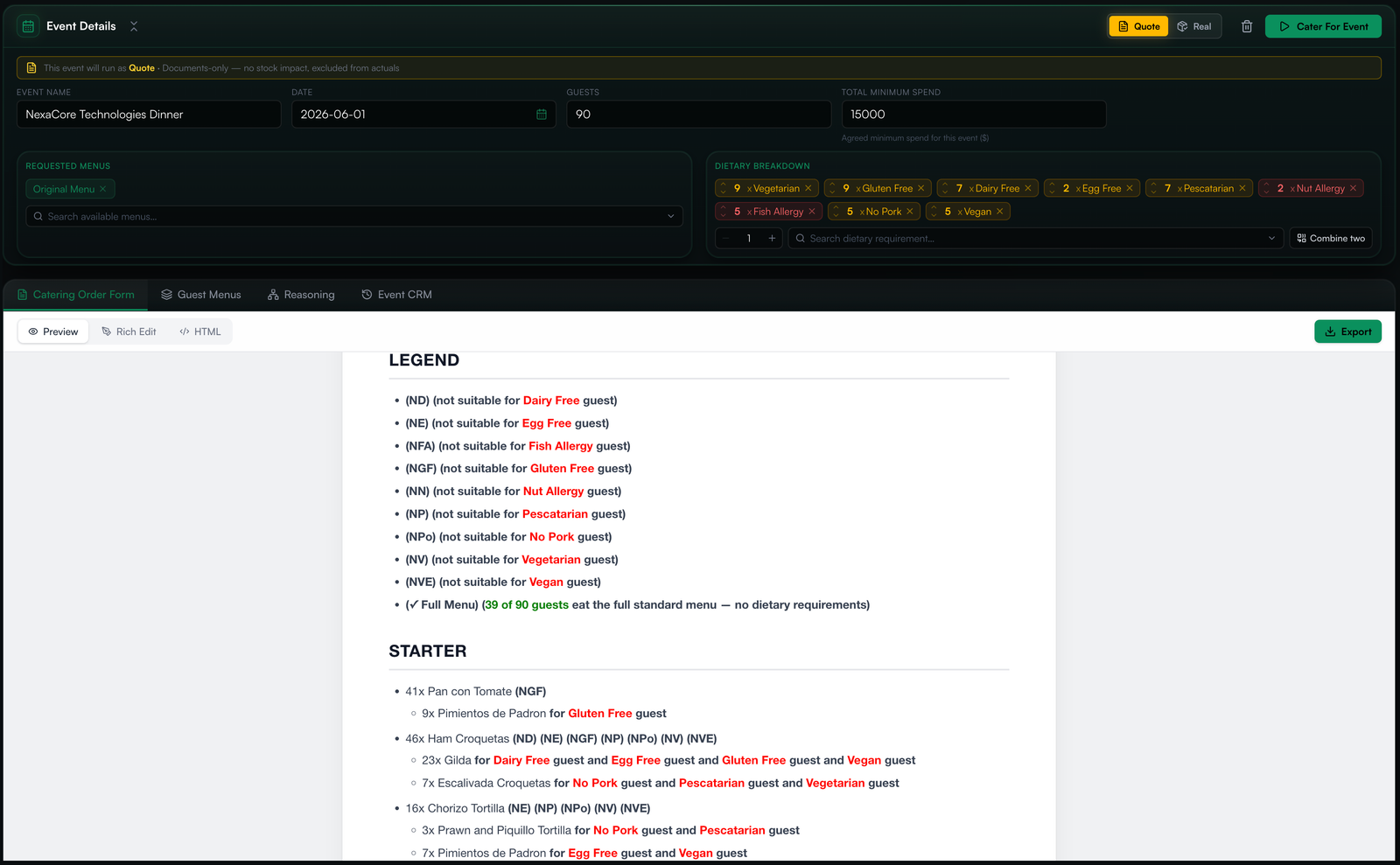Image resolution: width=1400 pixels, height=865 pixels.
Task: Remove the Fish Allergy dietary tag
Action: 812,212
